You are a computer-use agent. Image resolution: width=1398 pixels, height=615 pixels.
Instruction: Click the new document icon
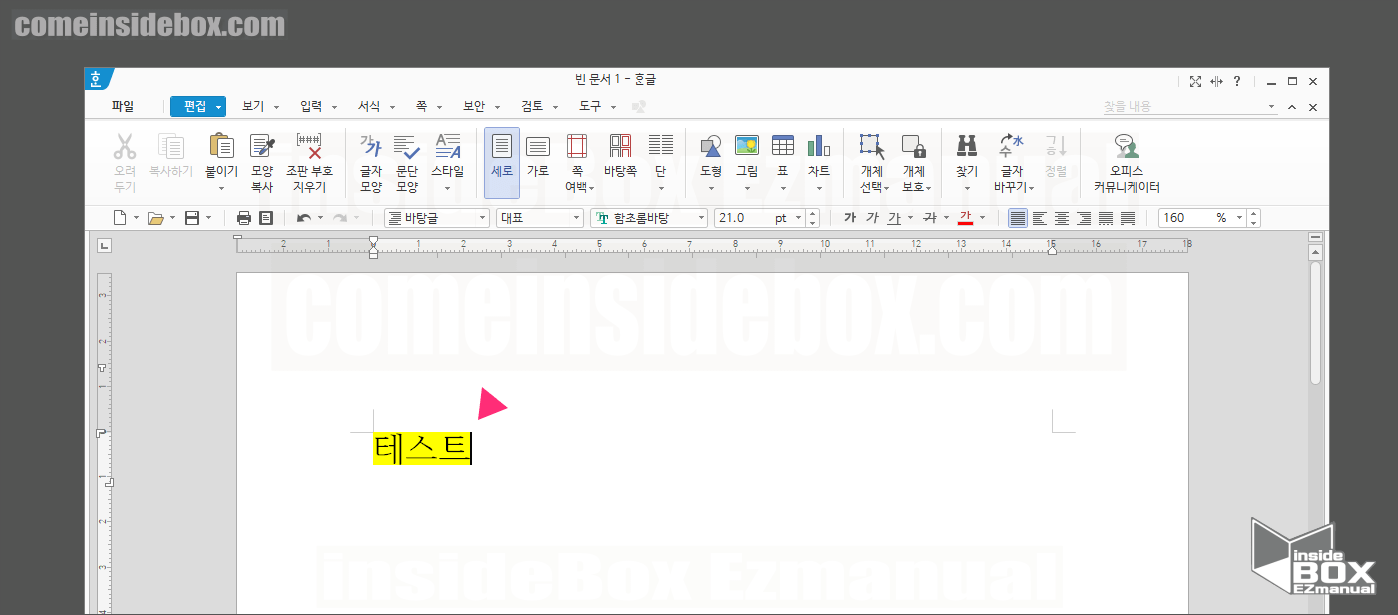tap(120, 218)
